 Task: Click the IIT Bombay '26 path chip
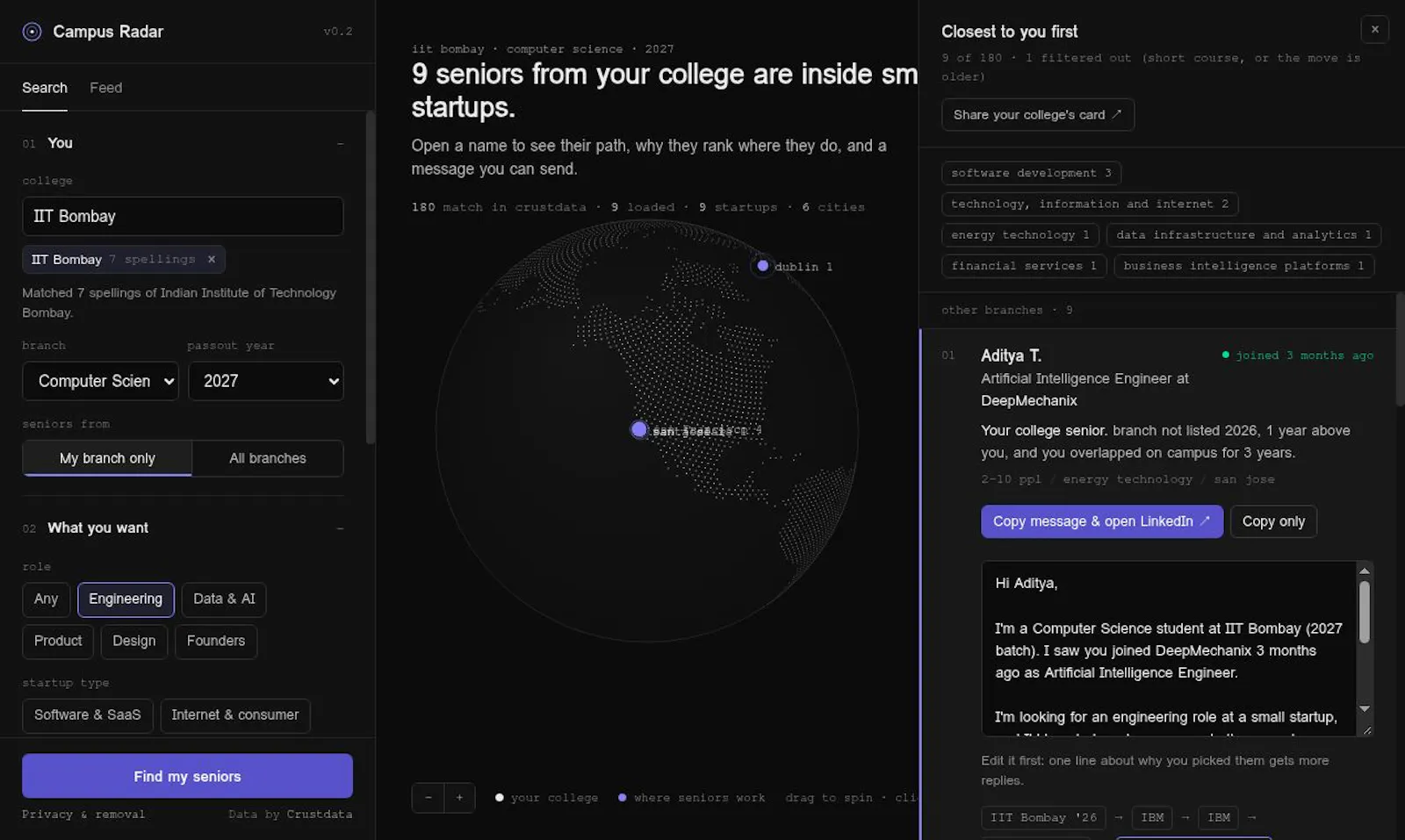point(1043,817)
